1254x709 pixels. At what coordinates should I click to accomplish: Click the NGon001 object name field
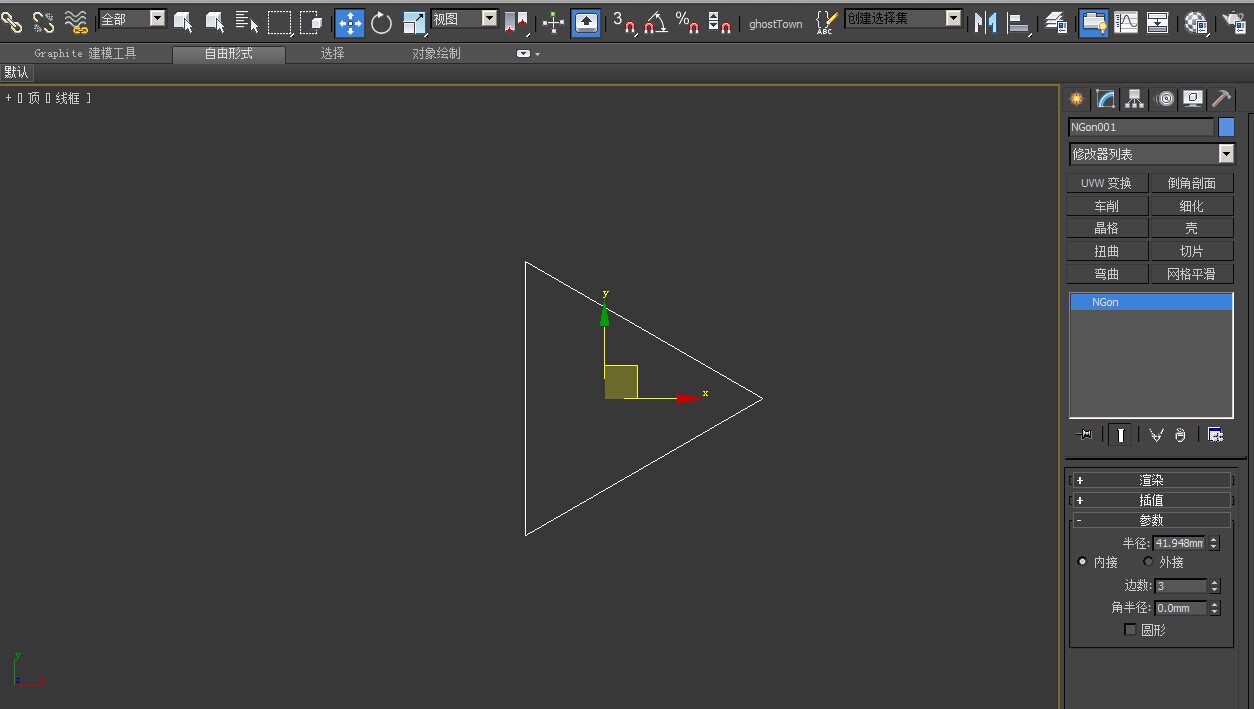click(1141, 127)
